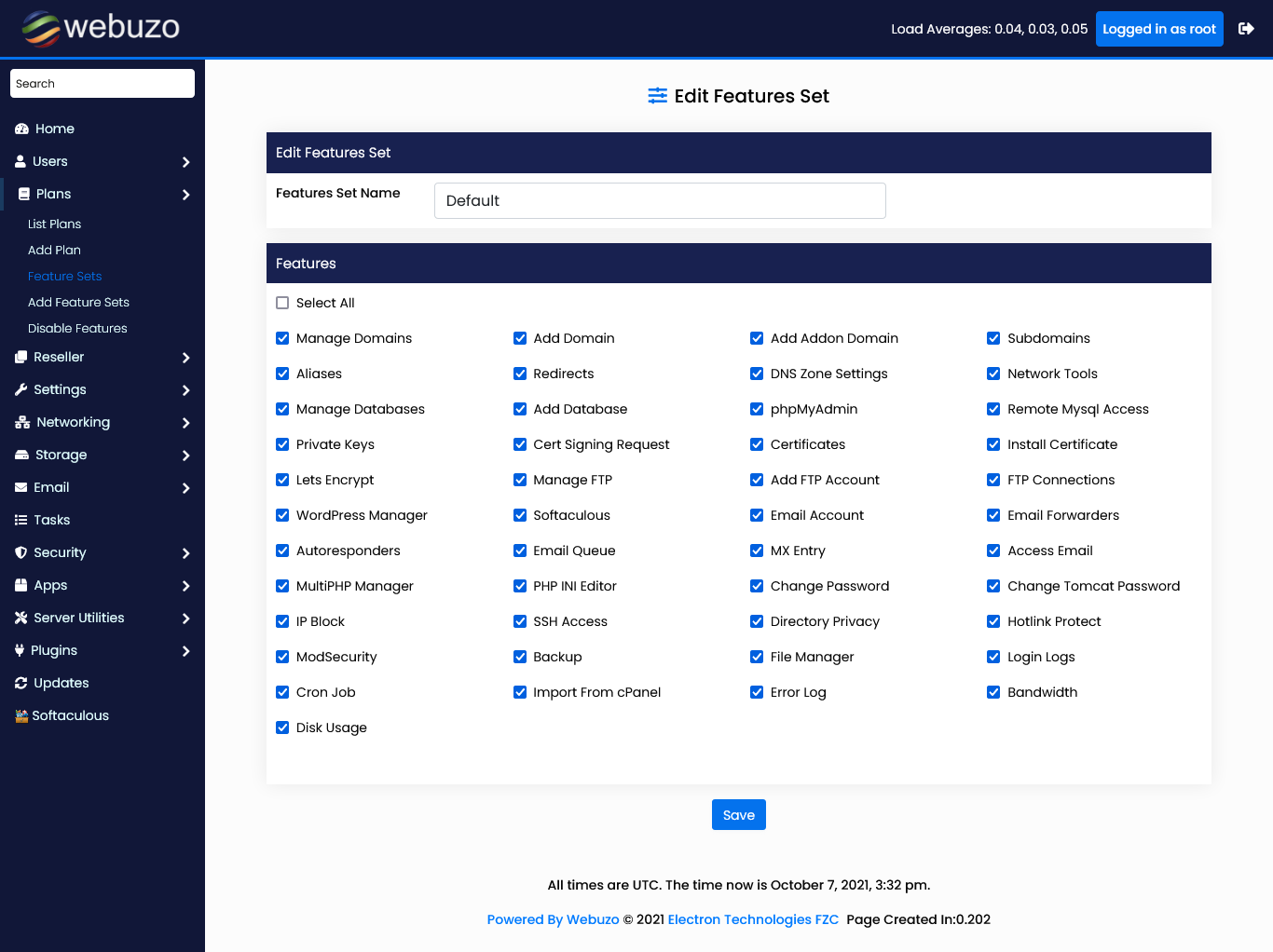The height and width of the screenshot is (952, 1273).
Task: Click the Webuzo logo
Action: click(101, 28)
